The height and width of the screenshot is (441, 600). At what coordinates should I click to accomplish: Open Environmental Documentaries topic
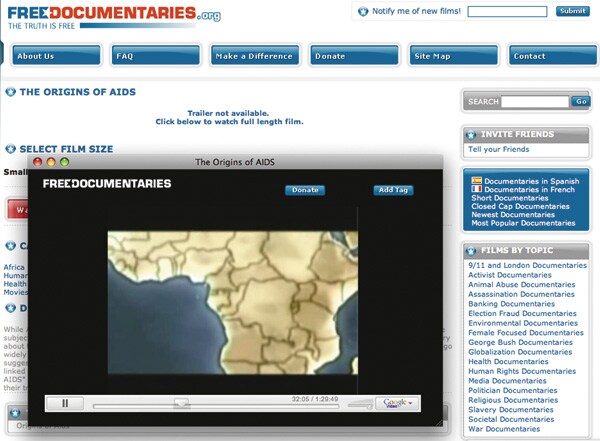pos(523,323)
